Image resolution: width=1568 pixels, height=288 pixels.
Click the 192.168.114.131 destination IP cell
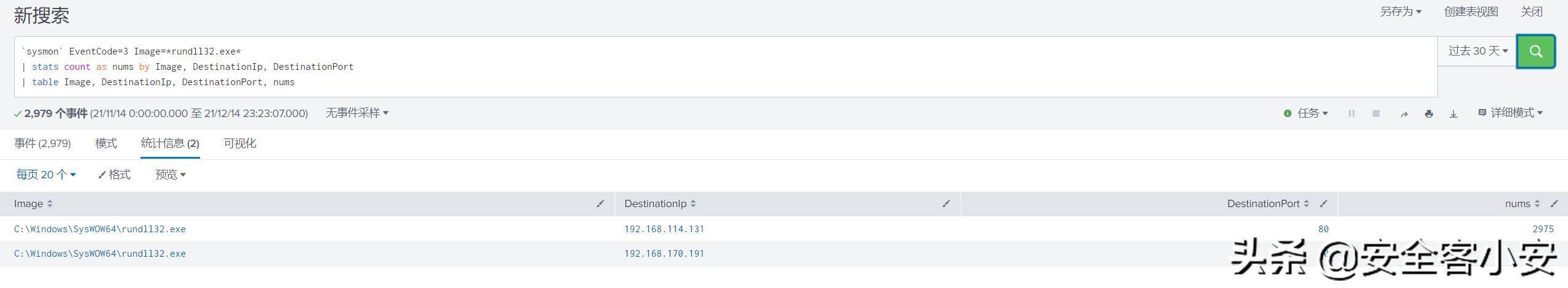(664, 229)
